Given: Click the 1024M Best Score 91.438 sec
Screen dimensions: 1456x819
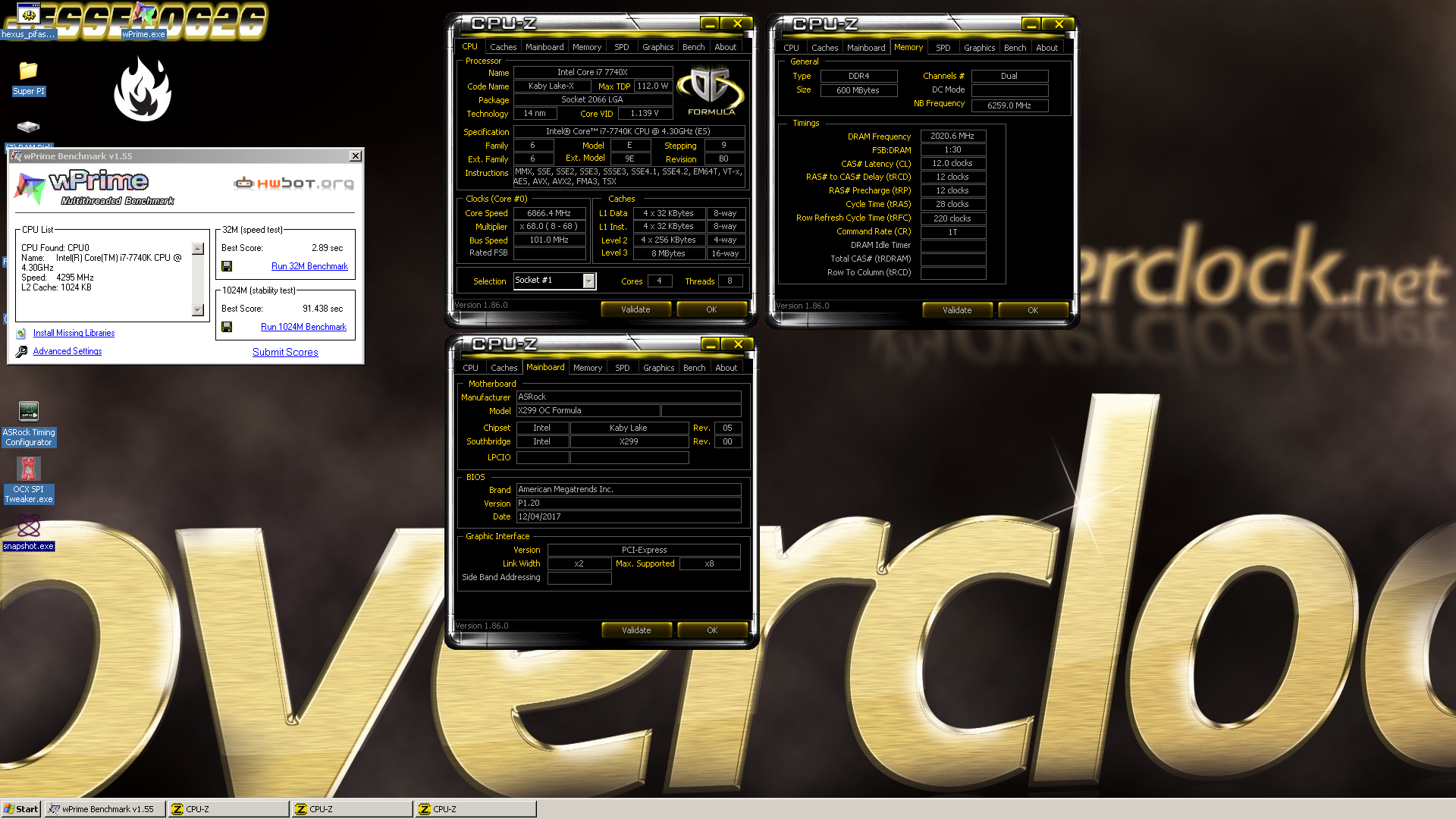Looking at the screenshot, I should 323,309.
